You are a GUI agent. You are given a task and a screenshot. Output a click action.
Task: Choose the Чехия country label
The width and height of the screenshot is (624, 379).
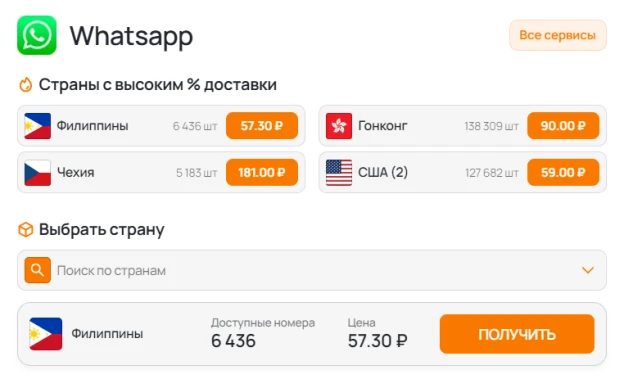pos(76,172)
